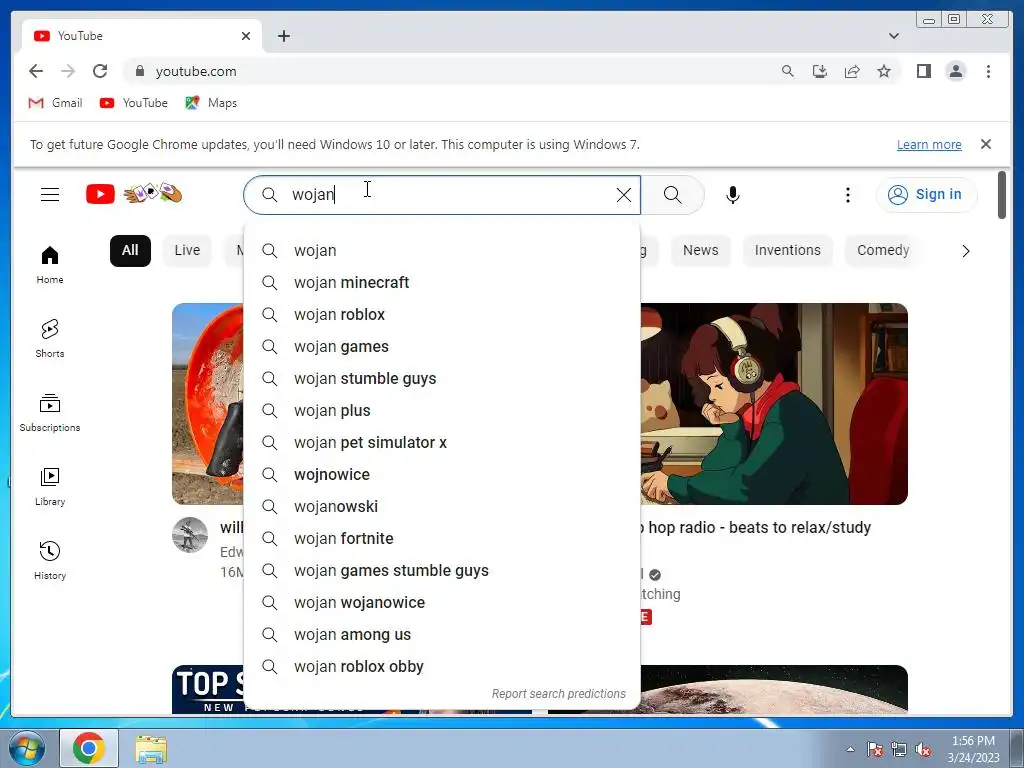Click the Sign in button

927,195
